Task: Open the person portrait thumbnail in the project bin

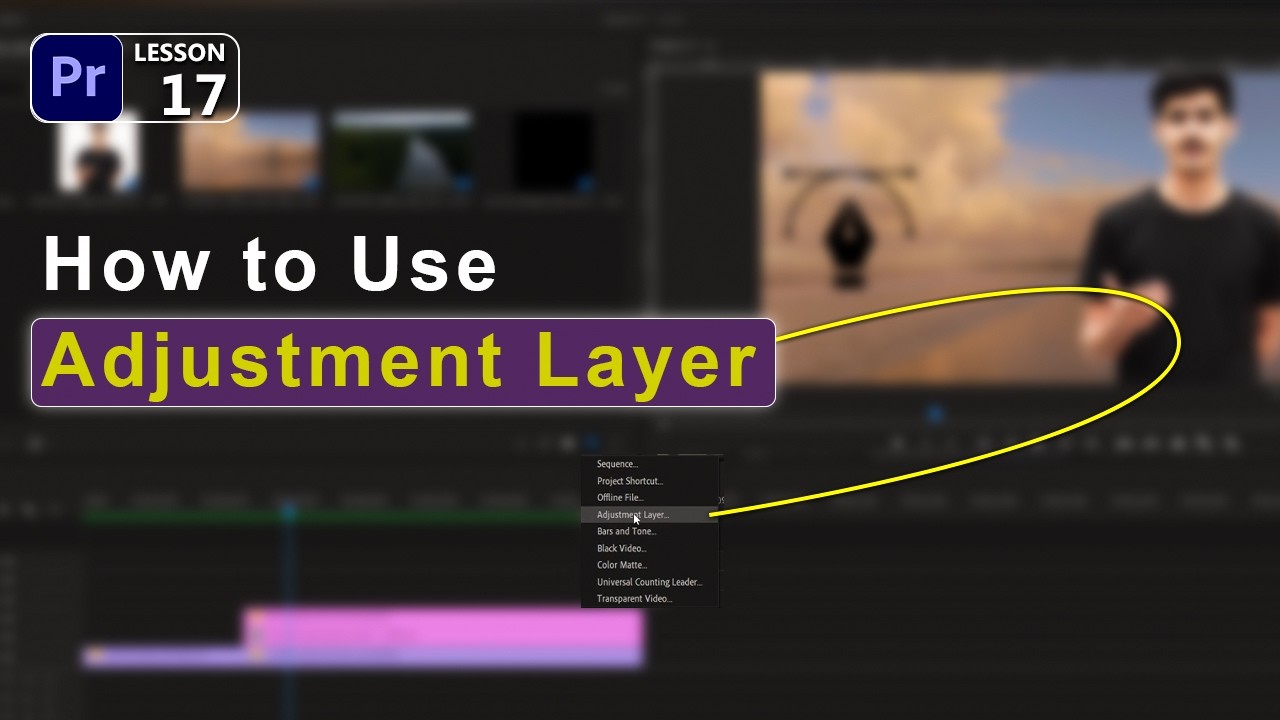Action: click(x=98, y=152)
